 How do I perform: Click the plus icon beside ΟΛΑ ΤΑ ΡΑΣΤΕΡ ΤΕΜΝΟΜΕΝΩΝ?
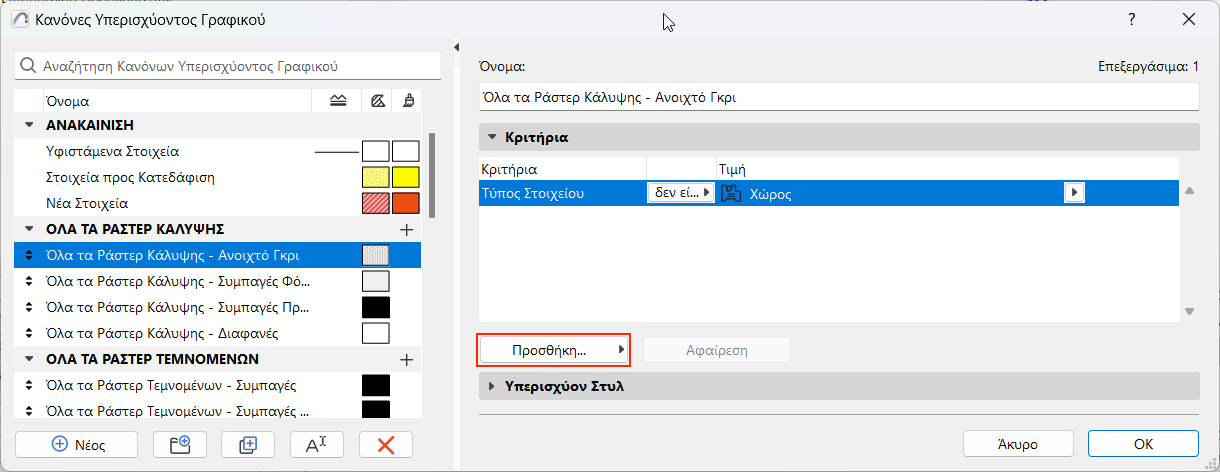[x=406, y=359]
